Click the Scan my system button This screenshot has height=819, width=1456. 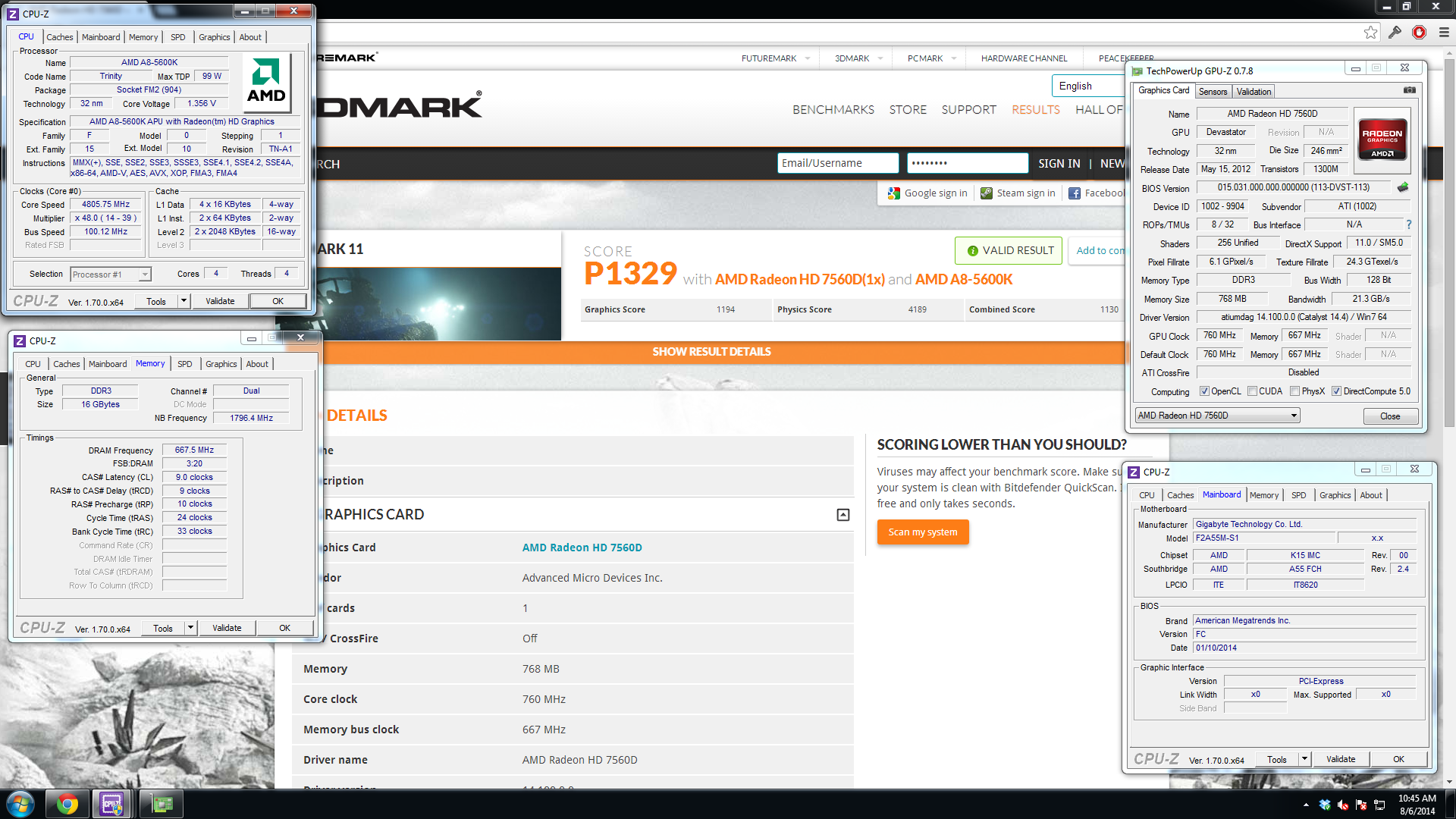tap(922, 532)
